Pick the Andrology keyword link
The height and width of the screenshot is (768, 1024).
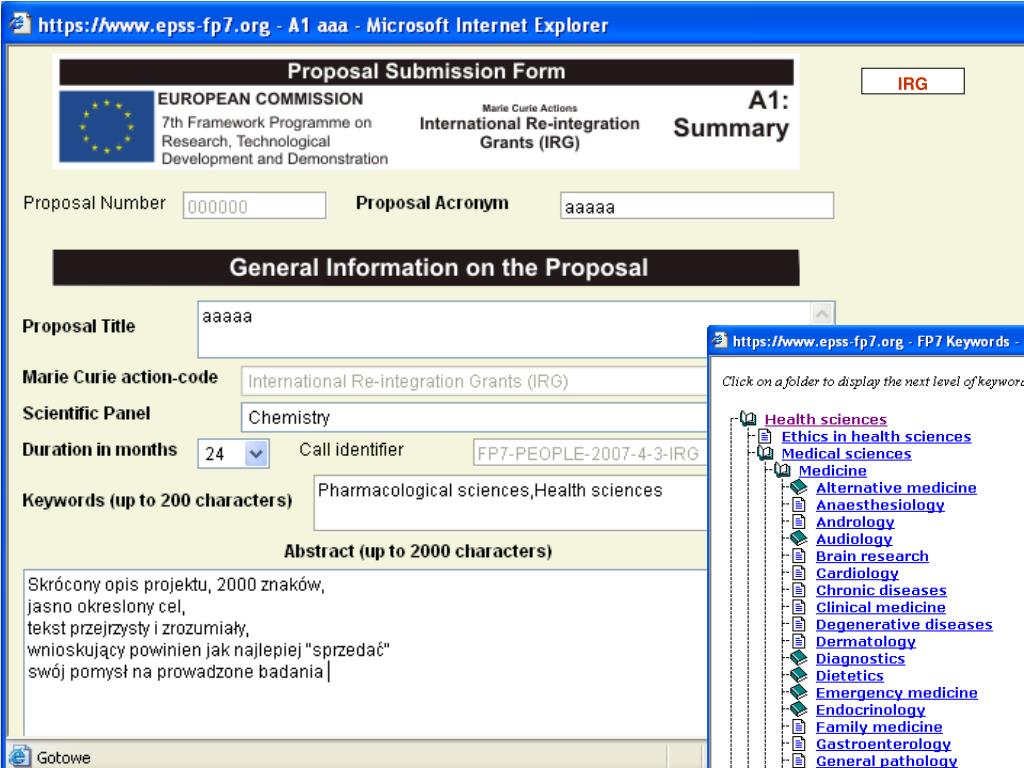click(x=855, y=522)
